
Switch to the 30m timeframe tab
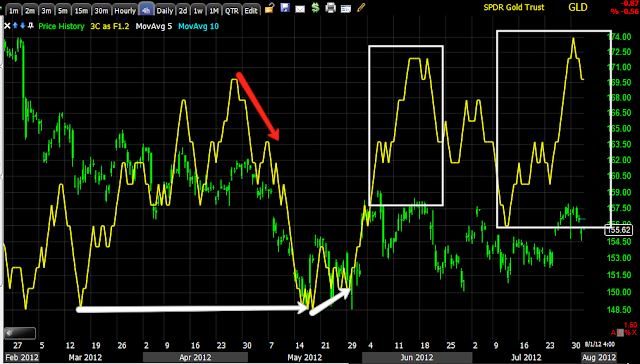tap(101, 11)
